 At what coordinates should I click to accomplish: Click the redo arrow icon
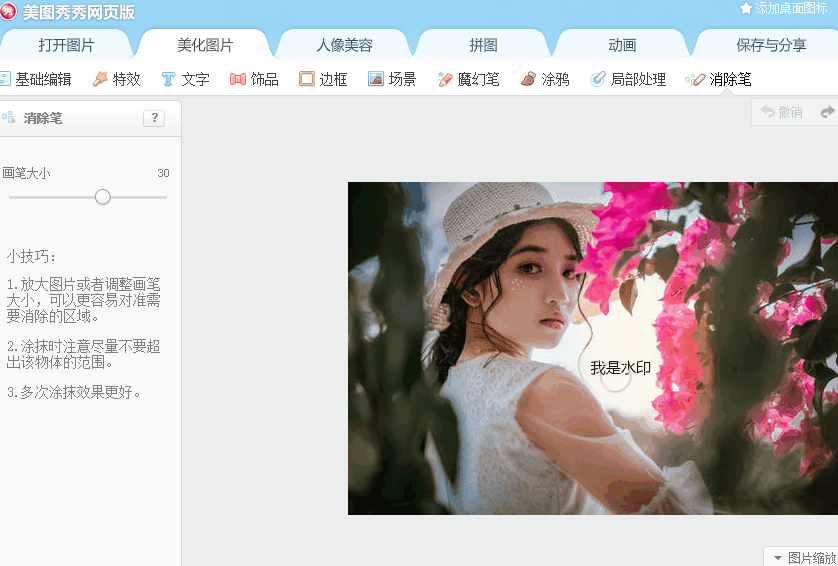pyautogui.click(x=828, y=112)
